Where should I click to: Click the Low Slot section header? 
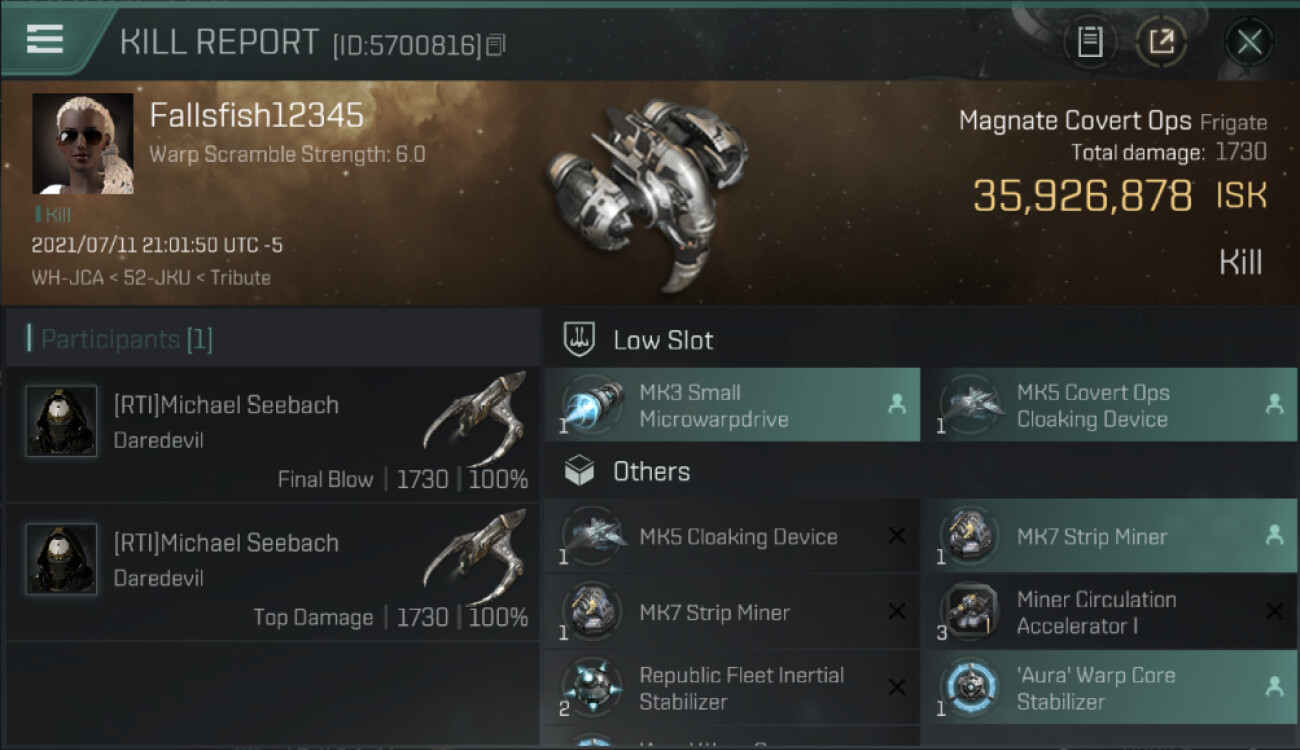[x=663, y=340]
